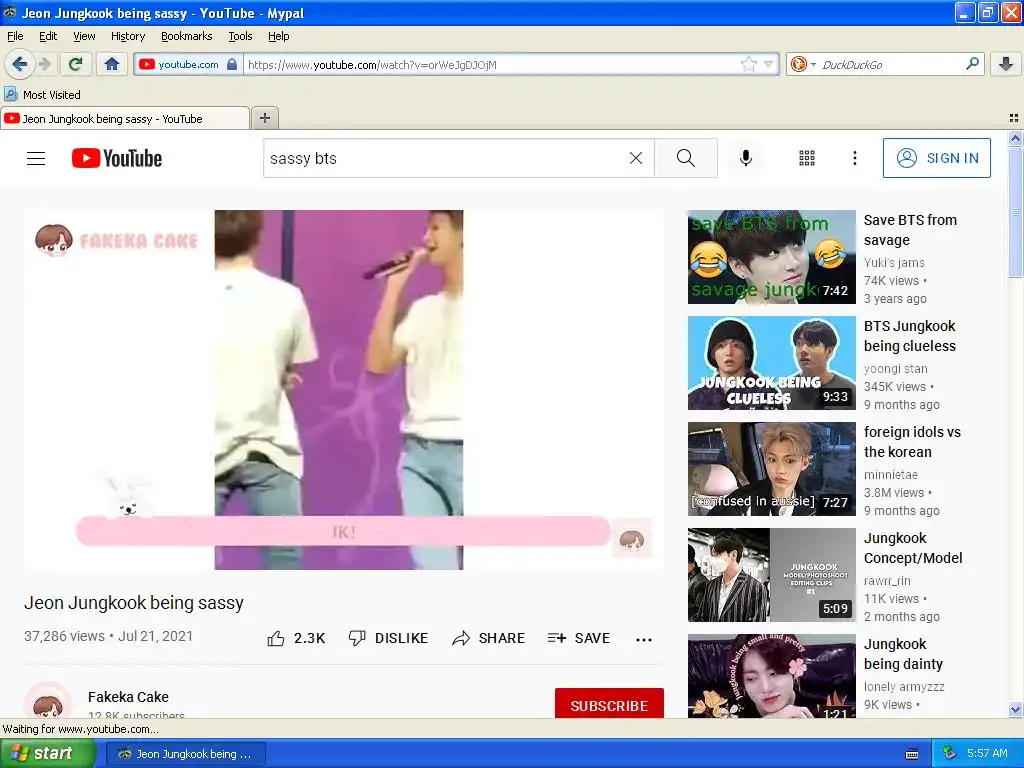Open the Jungkook being clueless thumbnail
This screenshot has height=768, width=1024.
click(771, 362)
